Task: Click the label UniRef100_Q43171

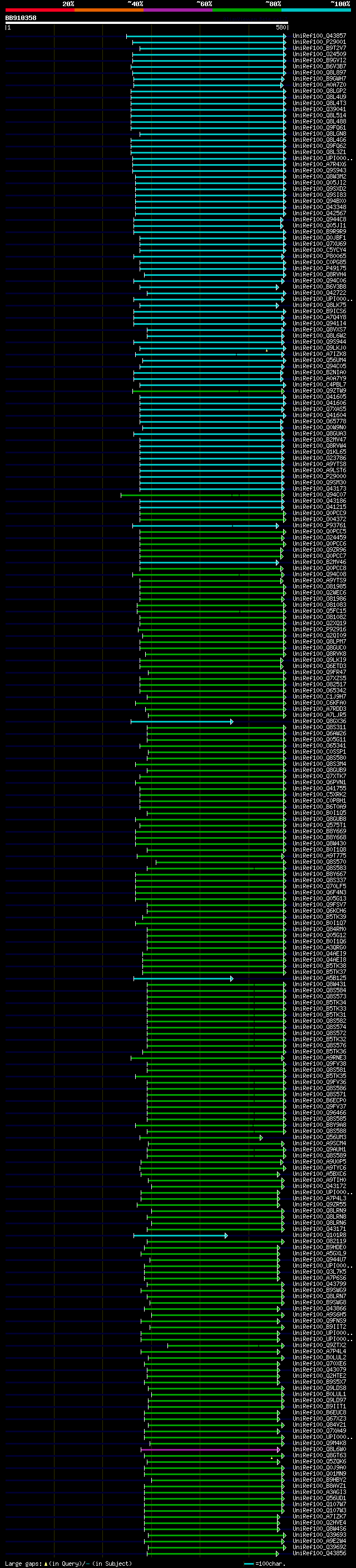Action: (x=319, y=1229)
